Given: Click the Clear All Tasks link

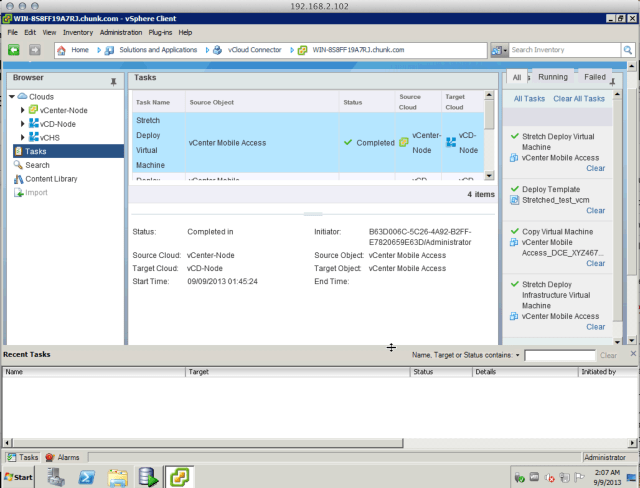Looking at the screenshot, I should pos(579,99).
